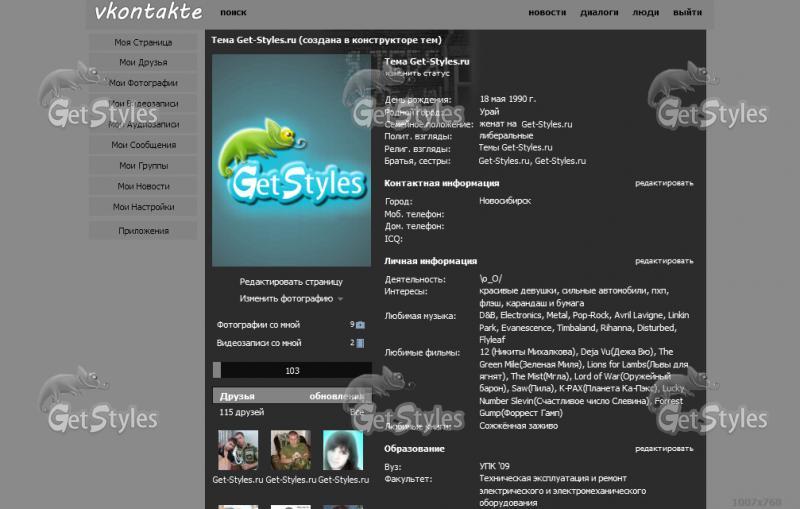Click Контактная информация section heading
This screenshot has height=509, width=800.
(x=442, y=183)
